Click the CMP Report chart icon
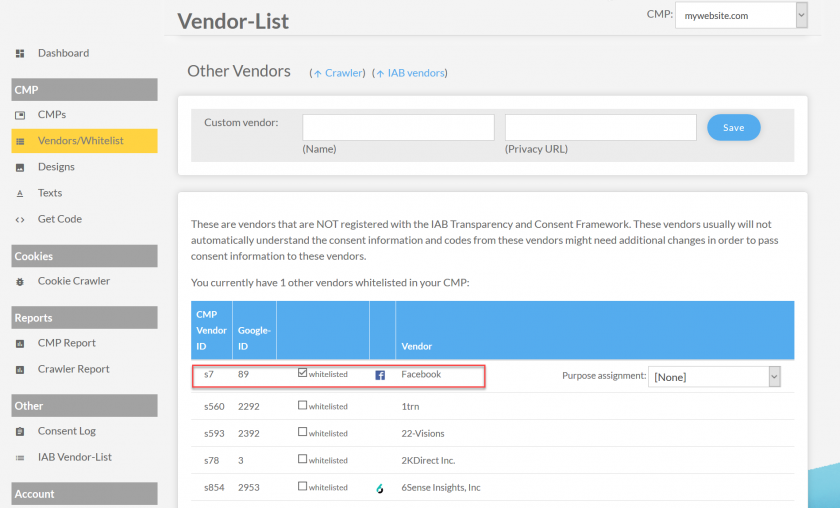840x508 pixels. pyautogui.click(x=20, y=343)
